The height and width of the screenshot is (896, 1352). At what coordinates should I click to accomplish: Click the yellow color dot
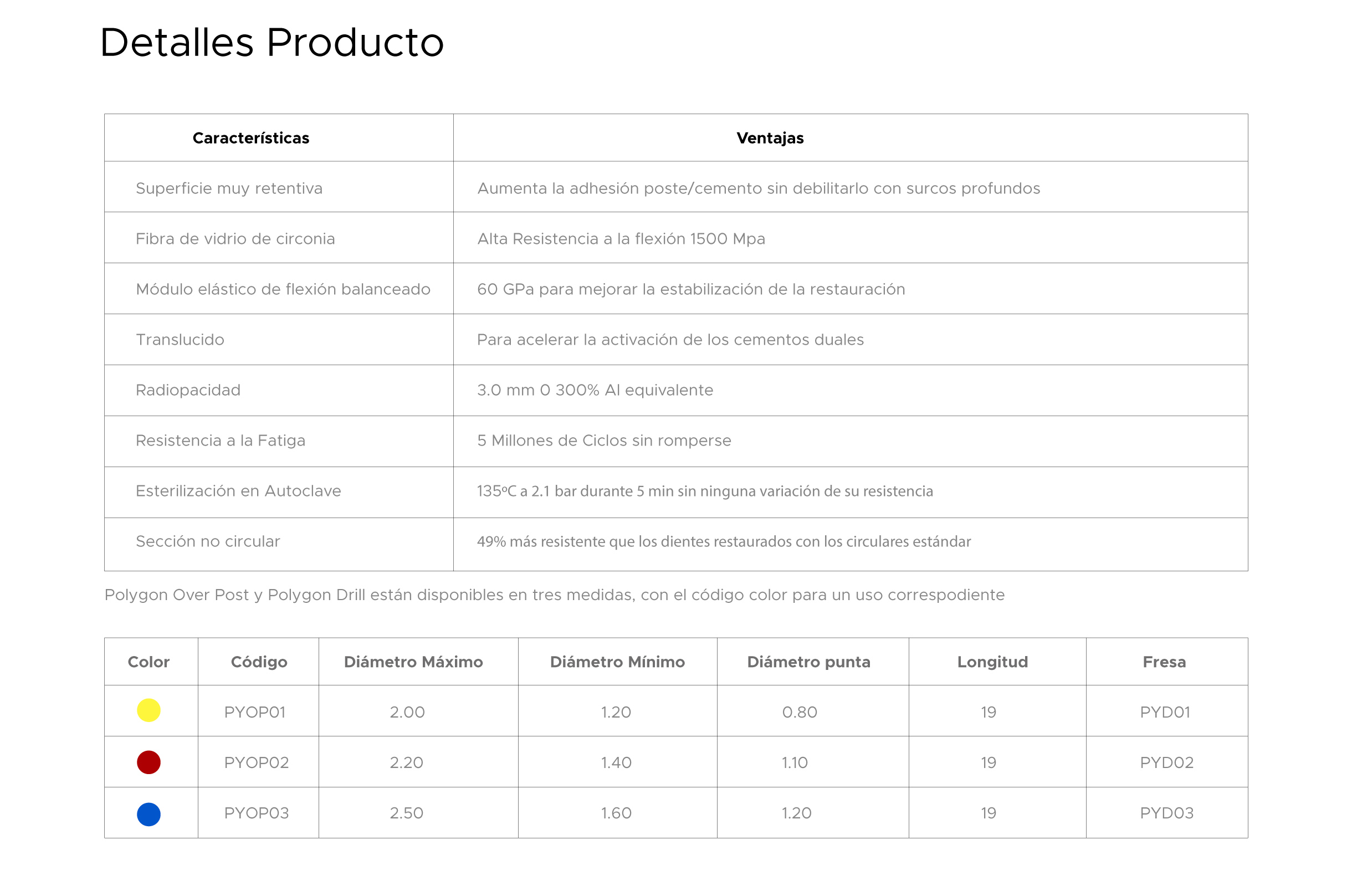pos(148,710)
